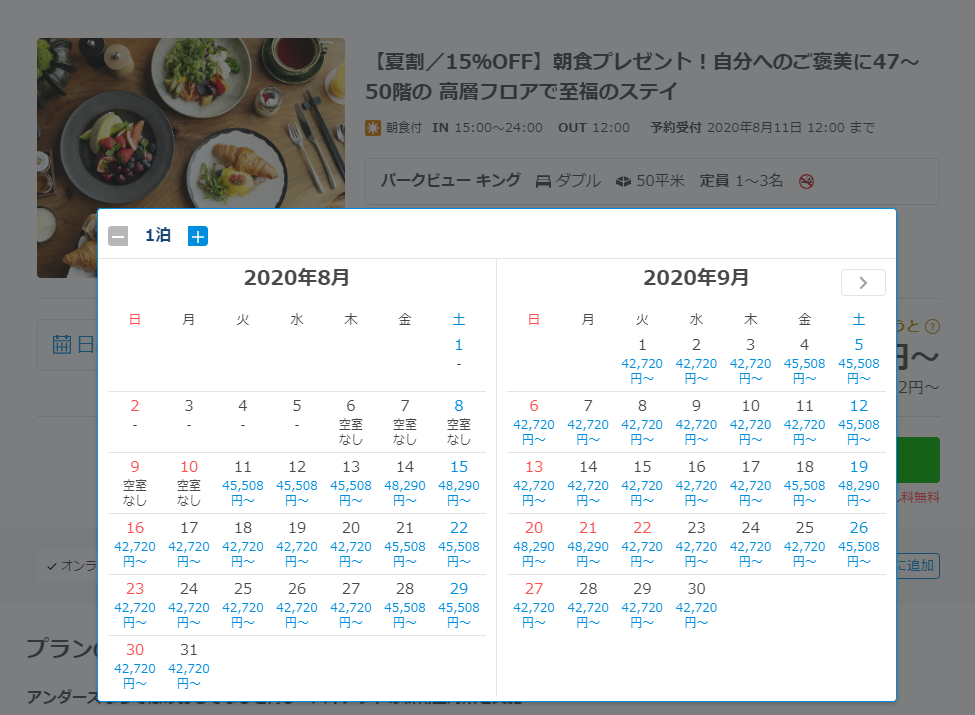Choose August 24 date cell
This screenshot has height=715, width=975.
pos(189,605)
